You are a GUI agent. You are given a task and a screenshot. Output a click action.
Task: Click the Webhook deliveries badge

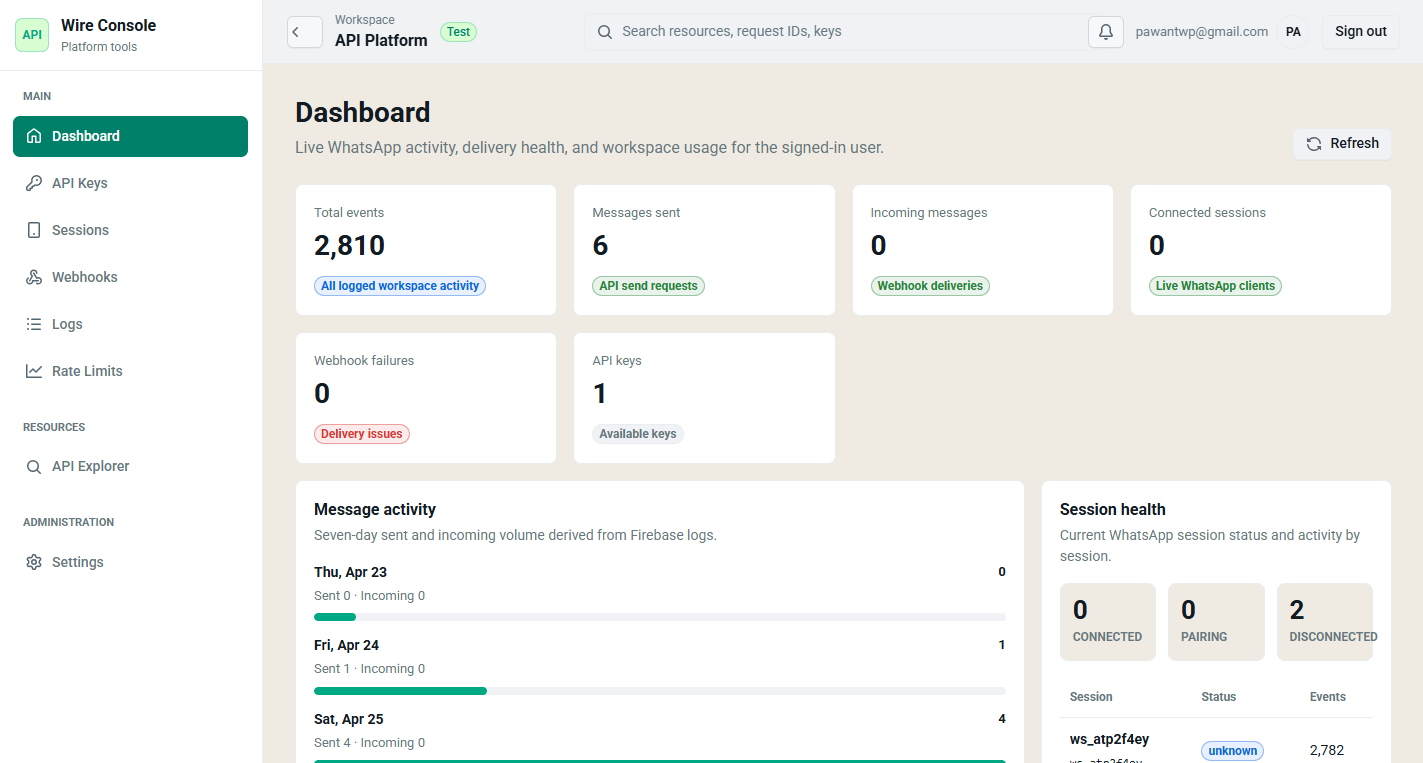(930, 286)
